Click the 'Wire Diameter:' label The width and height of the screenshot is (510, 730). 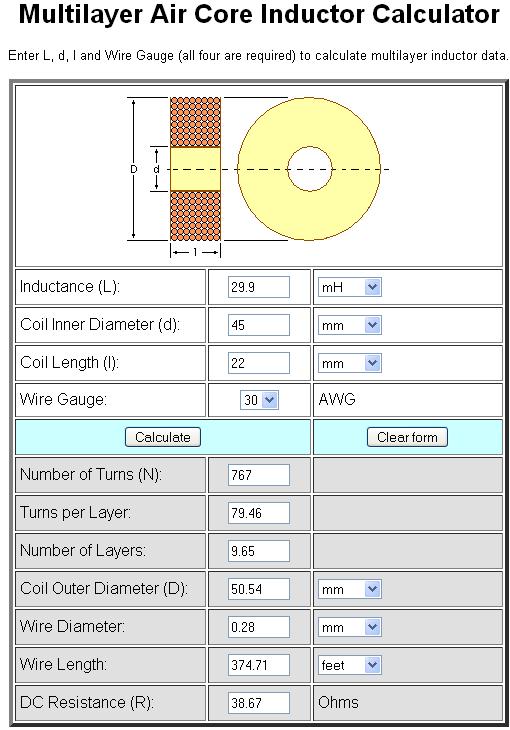[x=72, y=626]
